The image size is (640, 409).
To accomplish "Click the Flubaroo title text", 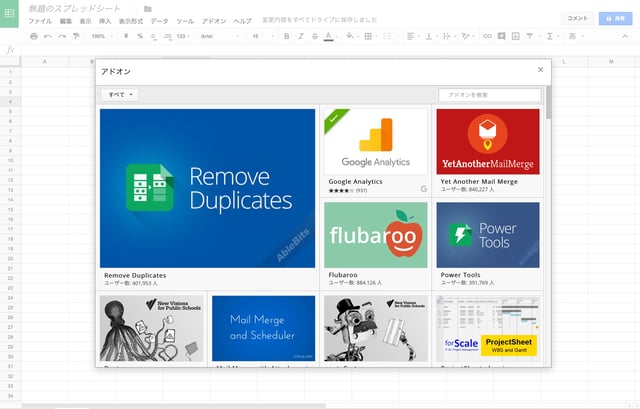I will click(x=343, y=275).
